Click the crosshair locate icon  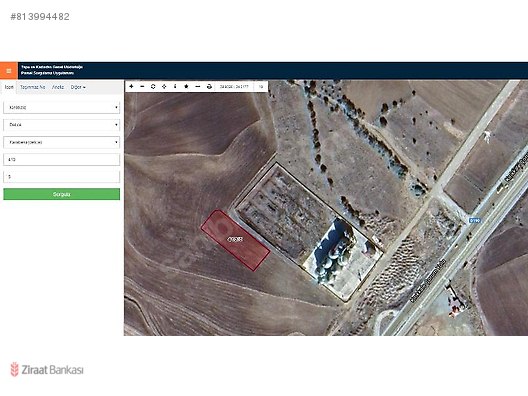164,87
